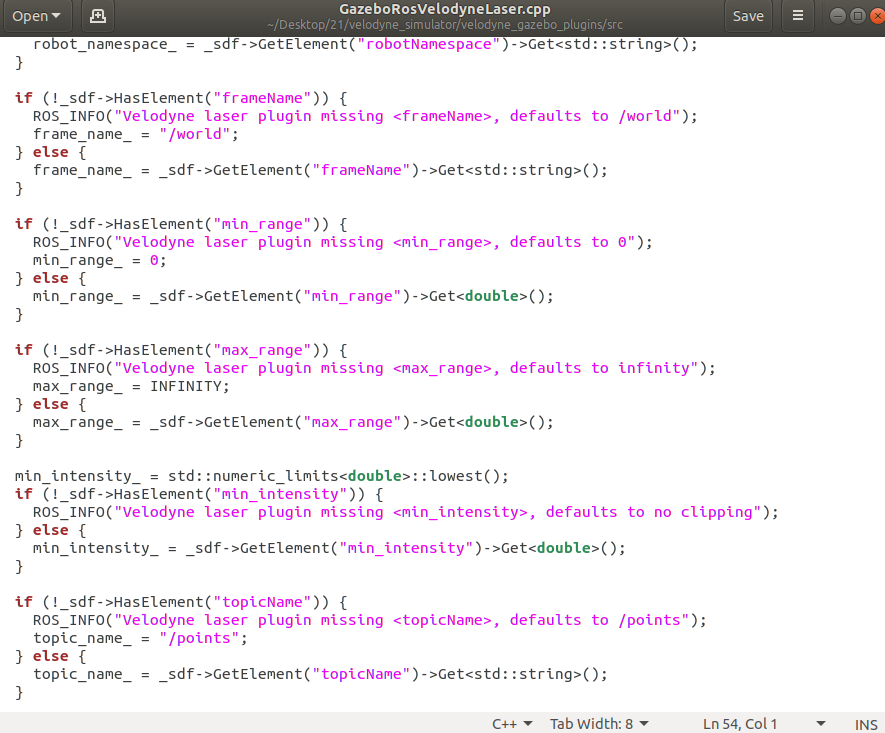Screen dimensions: 885x733
Task: Click the GetElement("max_range") line
Action: (x=293, y=423)
